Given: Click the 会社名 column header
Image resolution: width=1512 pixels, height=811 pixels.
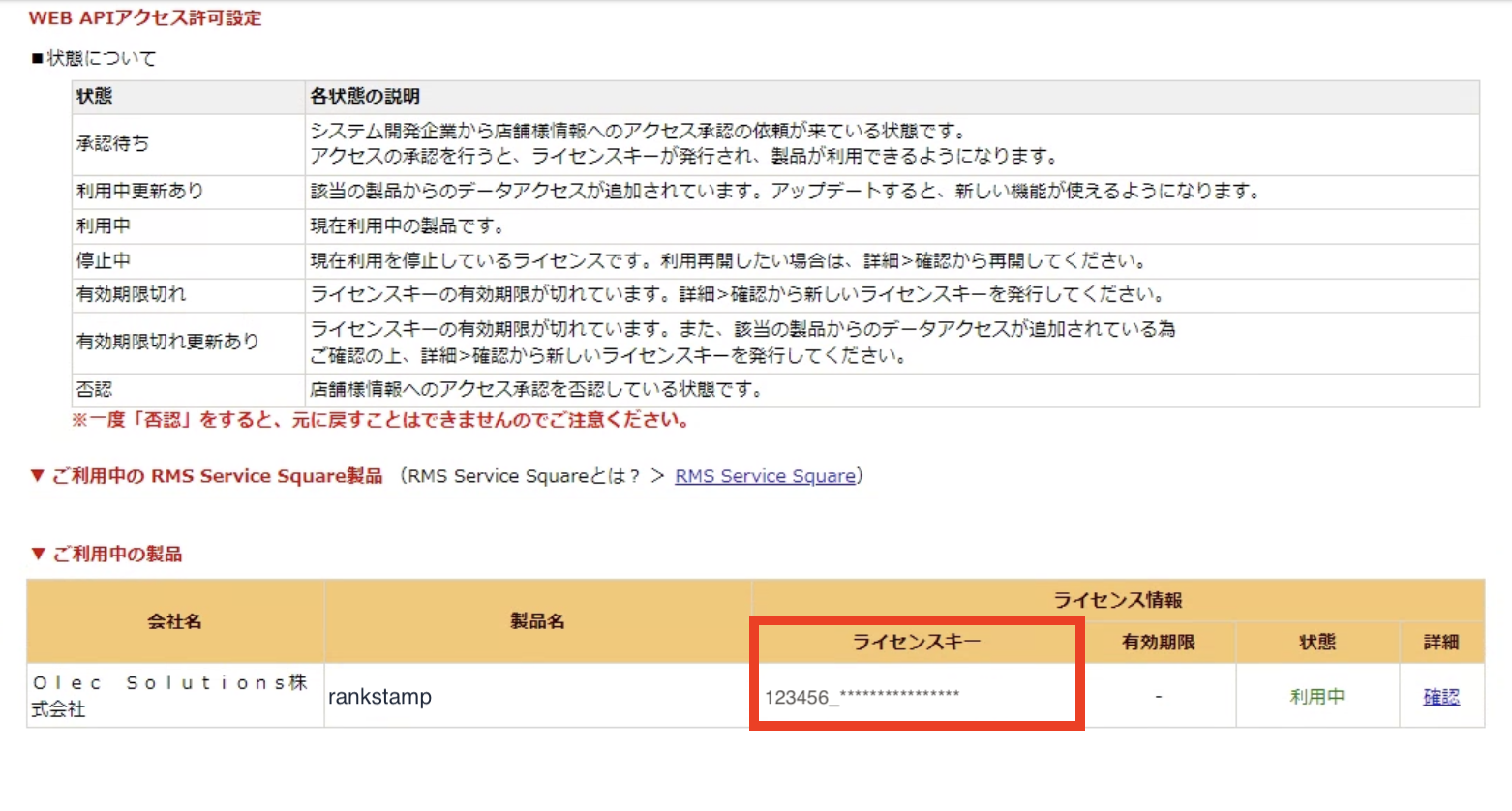Looking at the screenshot, I should [x=175, y=621].
